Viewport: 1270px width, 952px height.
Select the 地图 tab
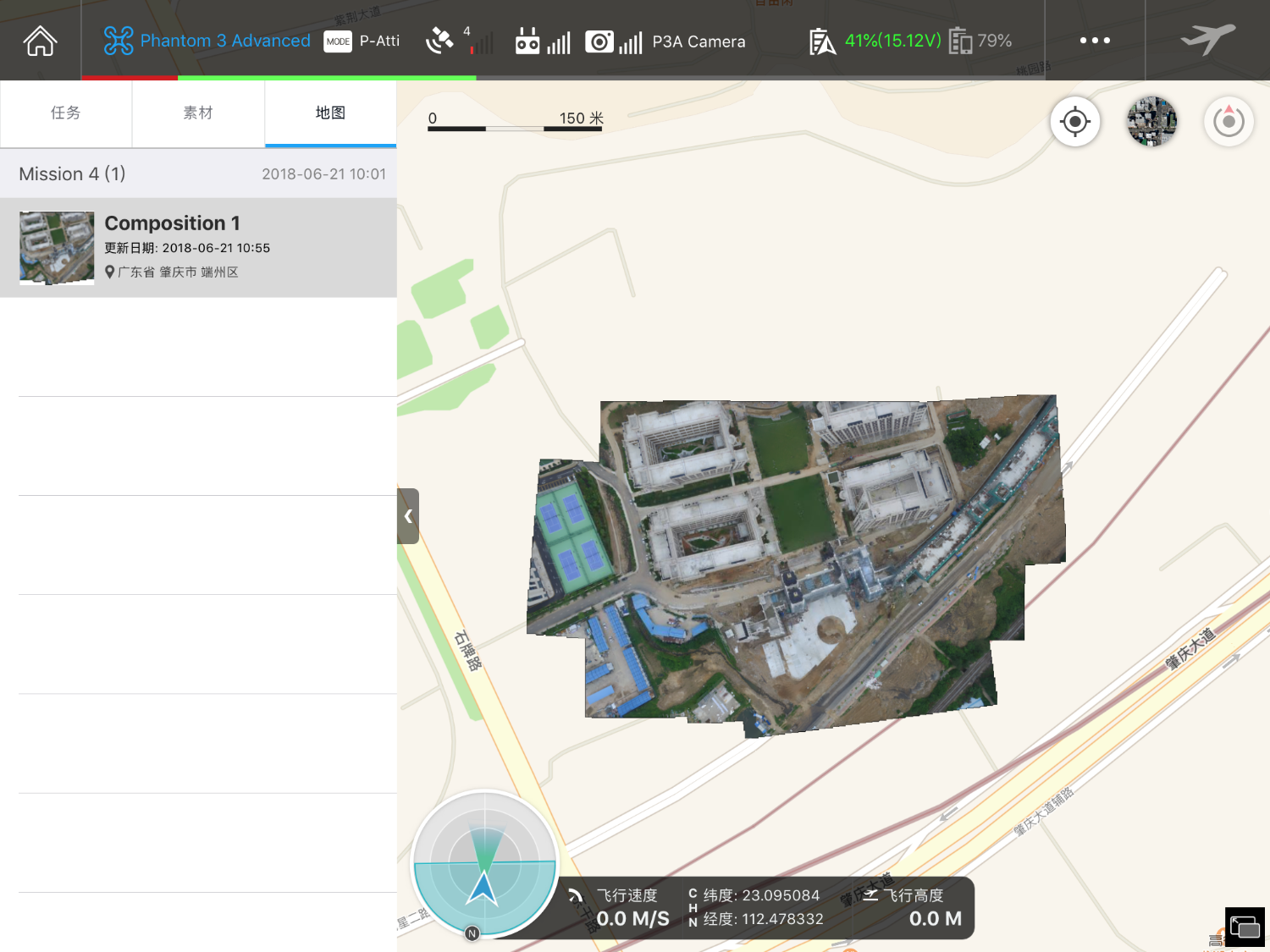coord(330,113)
